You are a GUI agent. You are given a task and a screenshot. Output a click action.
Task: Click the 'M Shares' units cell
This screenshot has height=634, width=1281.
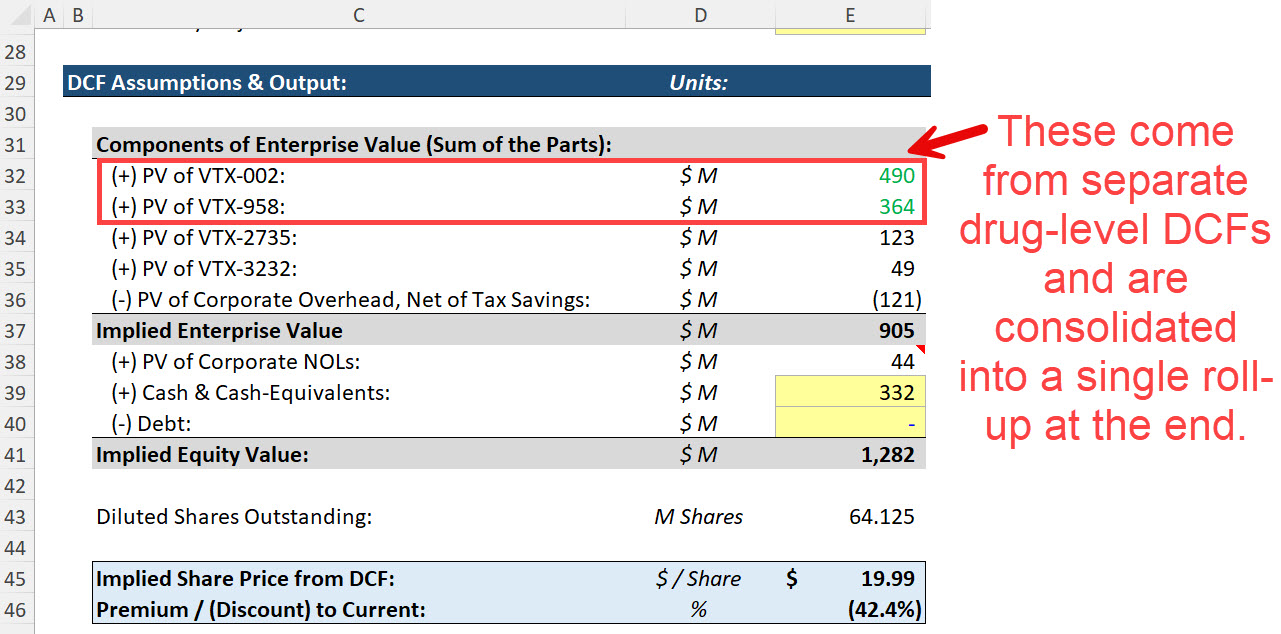699,516
